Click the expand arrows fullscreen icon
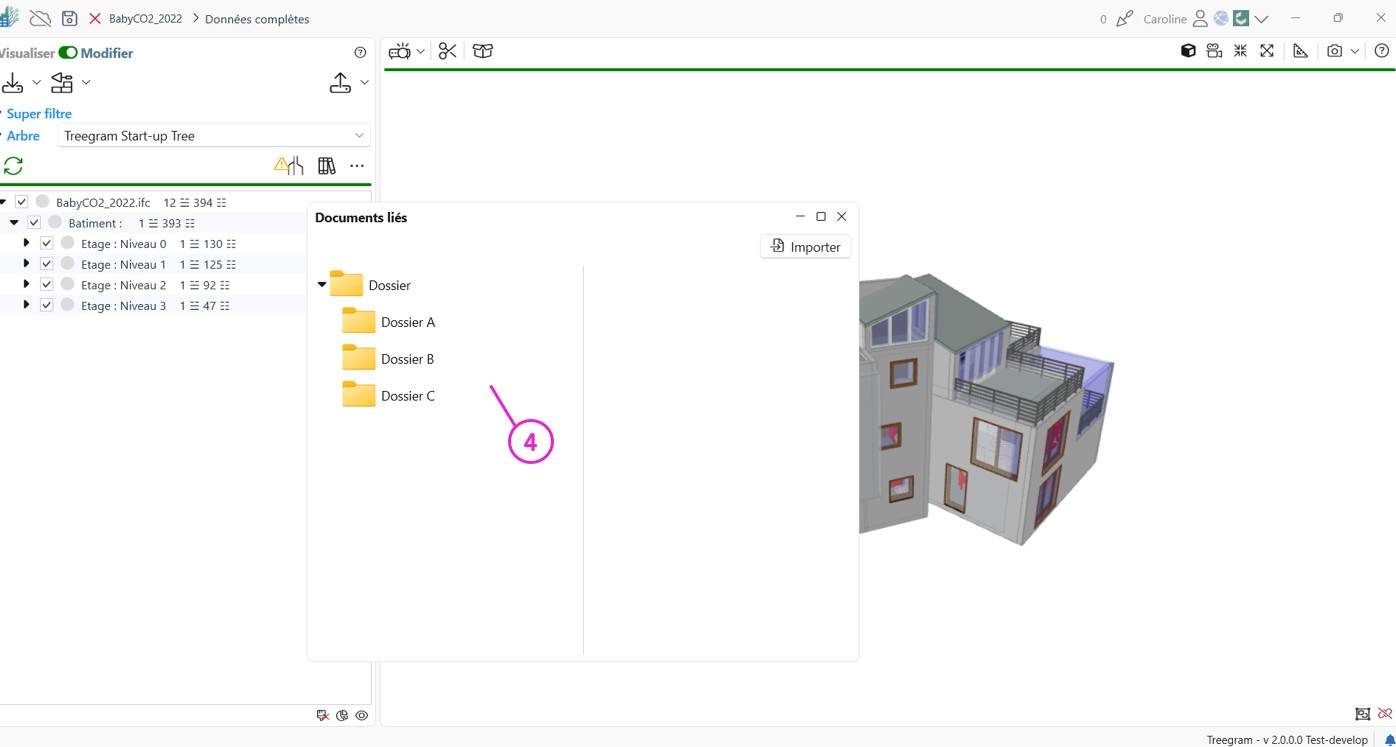 point(1267,51)
